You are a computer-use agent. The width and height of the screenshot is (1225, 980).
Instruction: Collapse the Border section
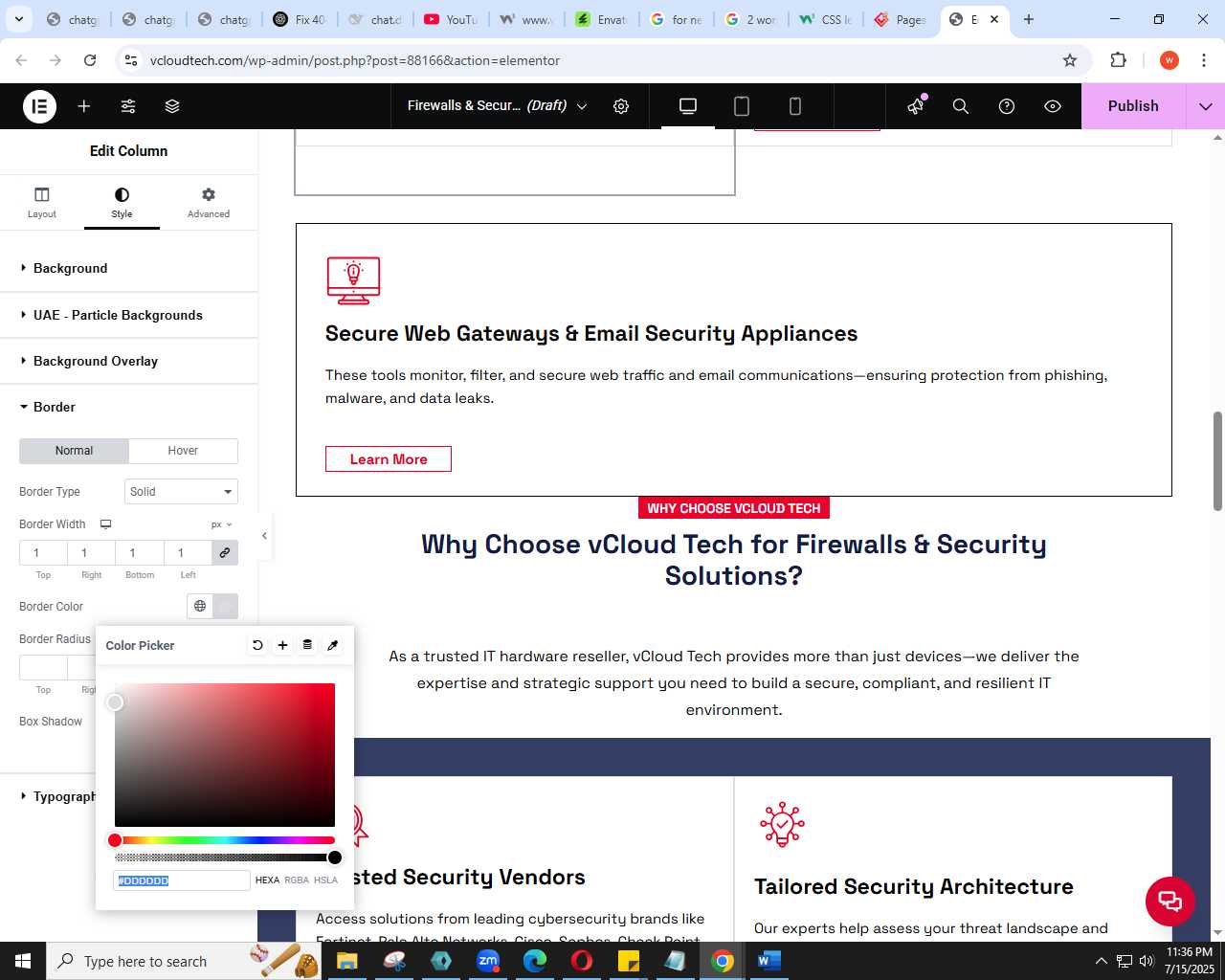point(128,407)
